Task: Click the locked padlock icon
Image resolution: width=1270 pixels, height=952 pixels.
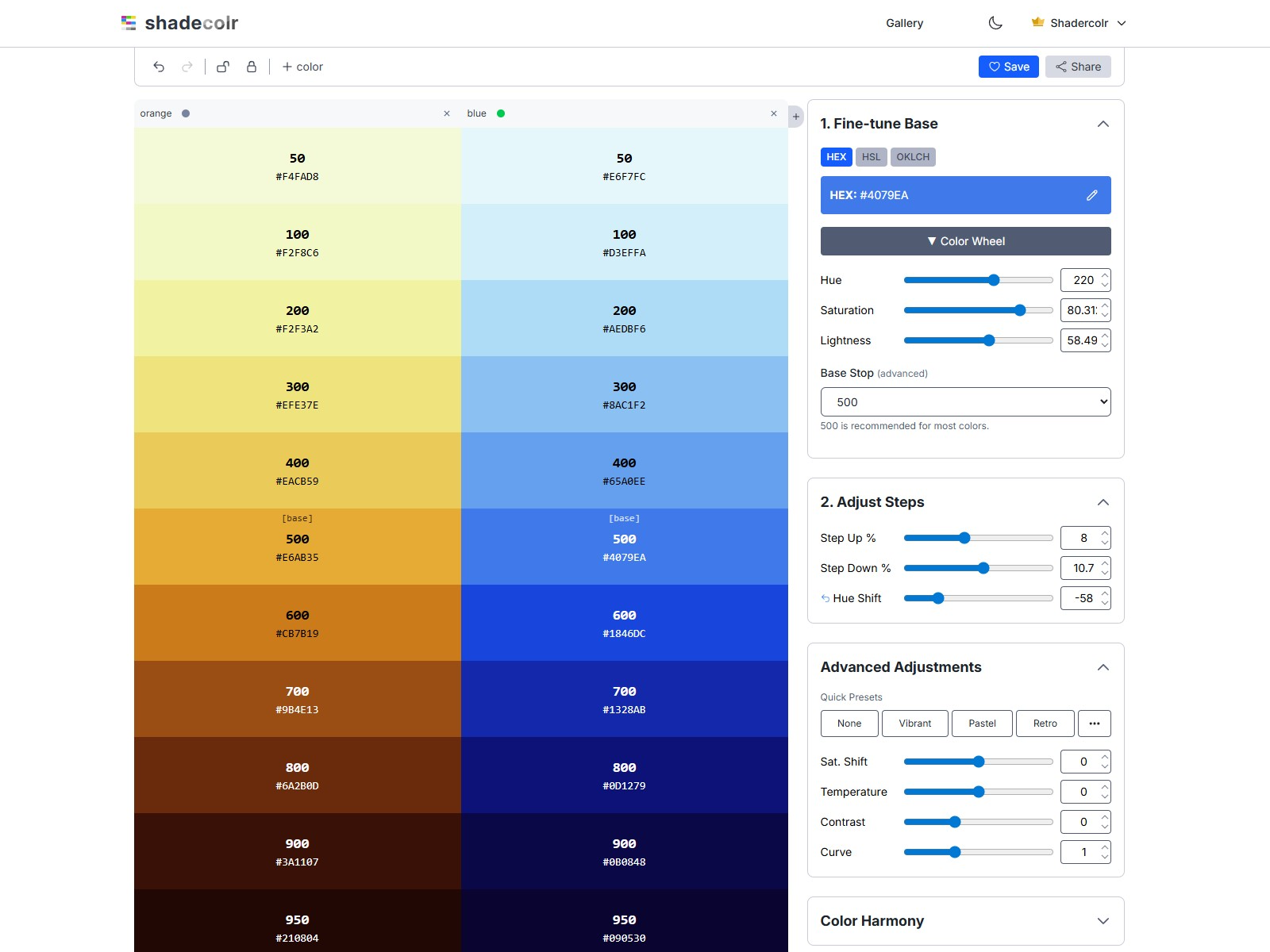Action: tap(252, 67)
